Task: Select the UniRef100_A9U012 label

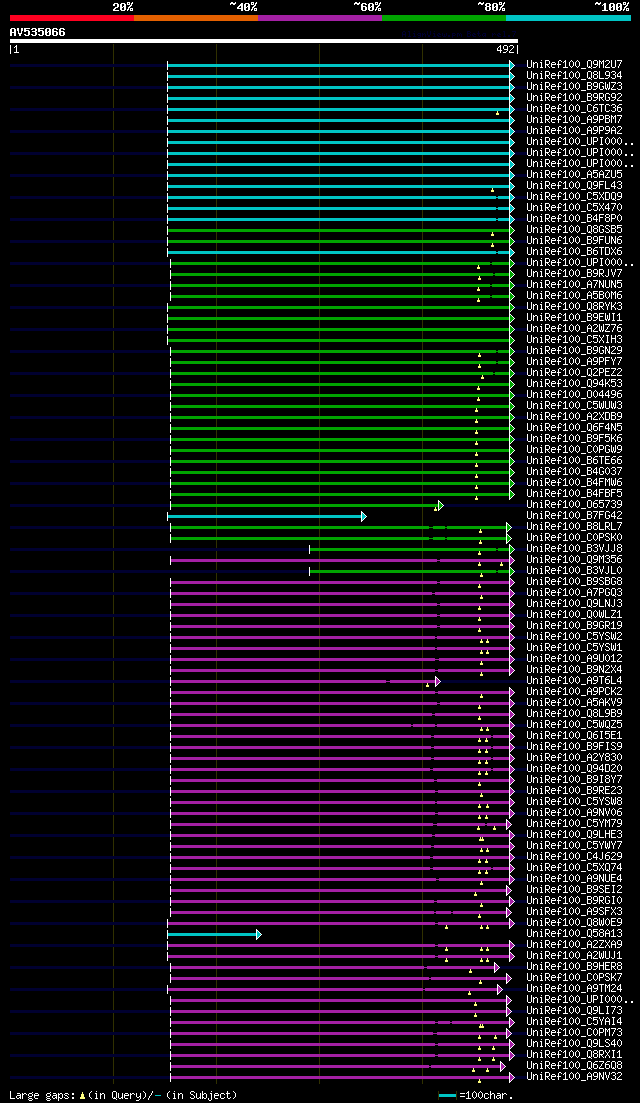Action: click(x=574, y=658)
